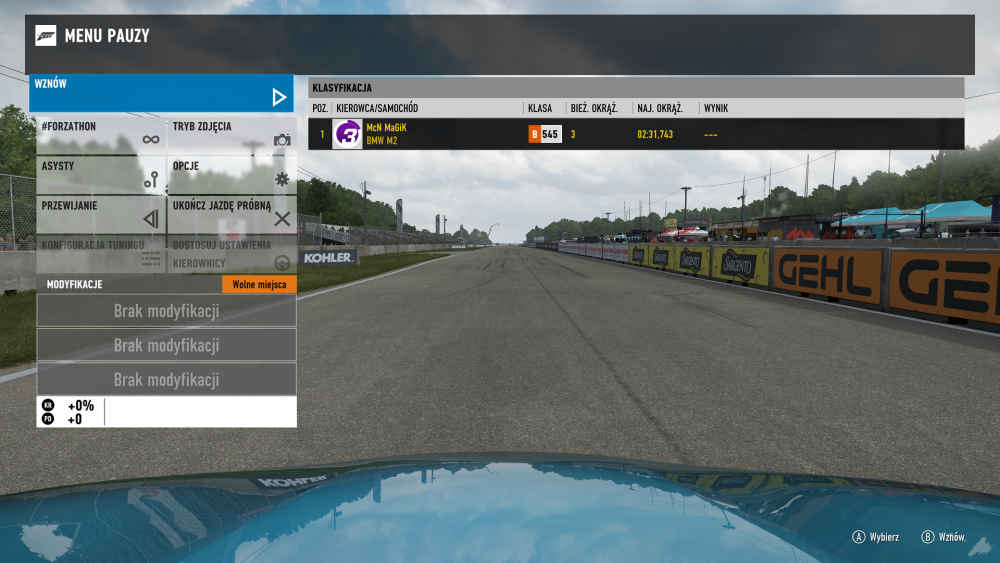Click the Klasa column header
Screen dimensions: 1000x563
540,108
